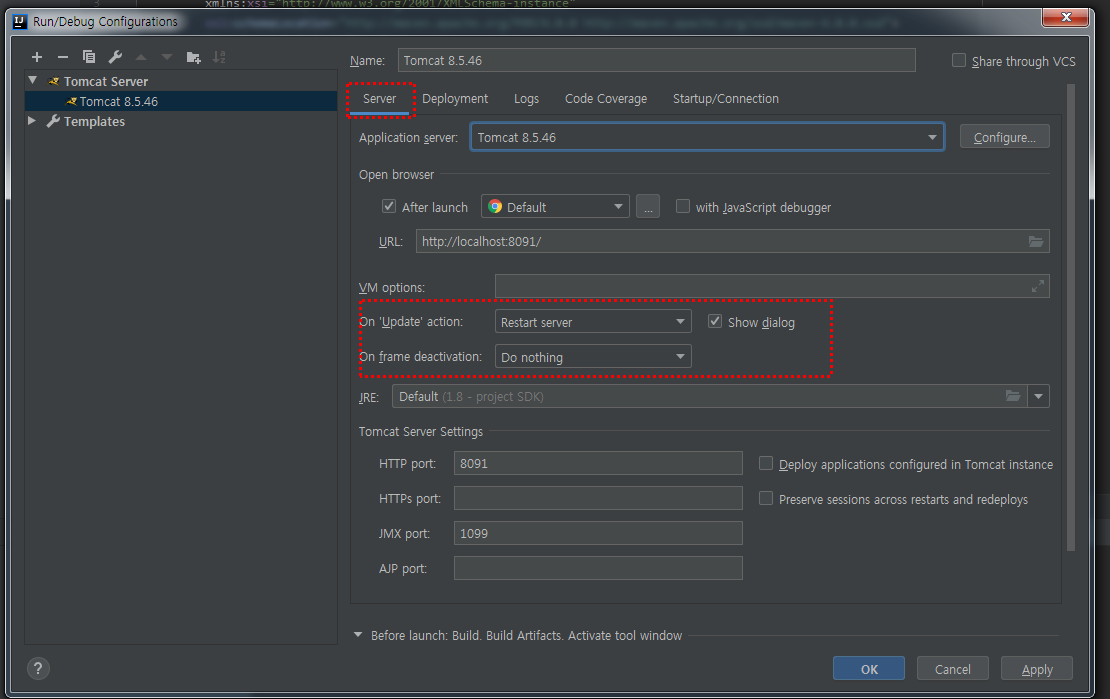
Task: Browse URL with folder icon
Action: point(1036,241)
